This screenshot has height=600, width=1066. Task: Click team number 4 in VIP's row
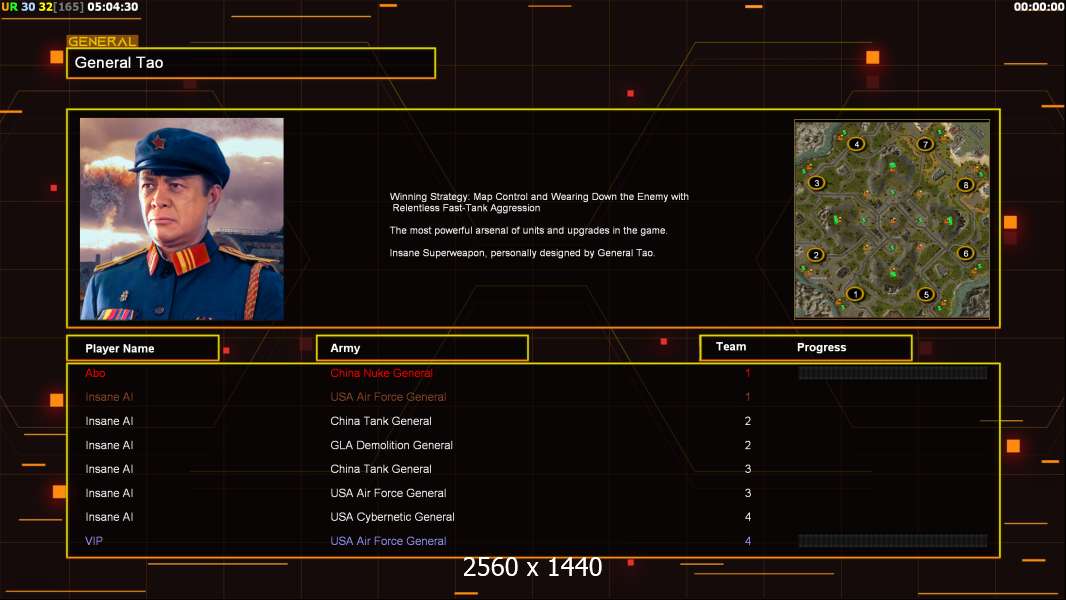click(748, 541)
